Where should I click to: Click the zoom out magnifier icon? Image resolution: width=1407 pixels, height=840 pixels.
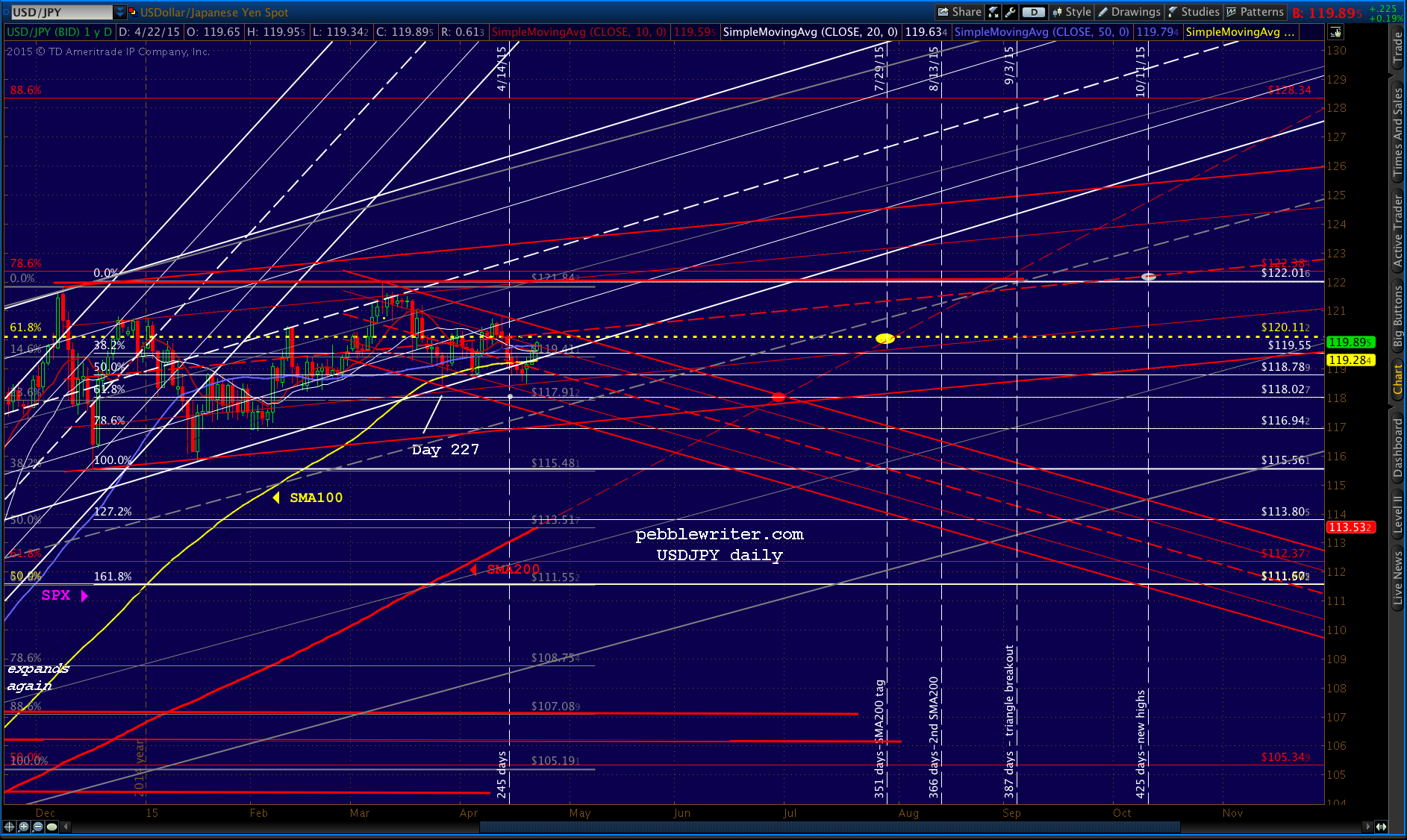point(37,827)
